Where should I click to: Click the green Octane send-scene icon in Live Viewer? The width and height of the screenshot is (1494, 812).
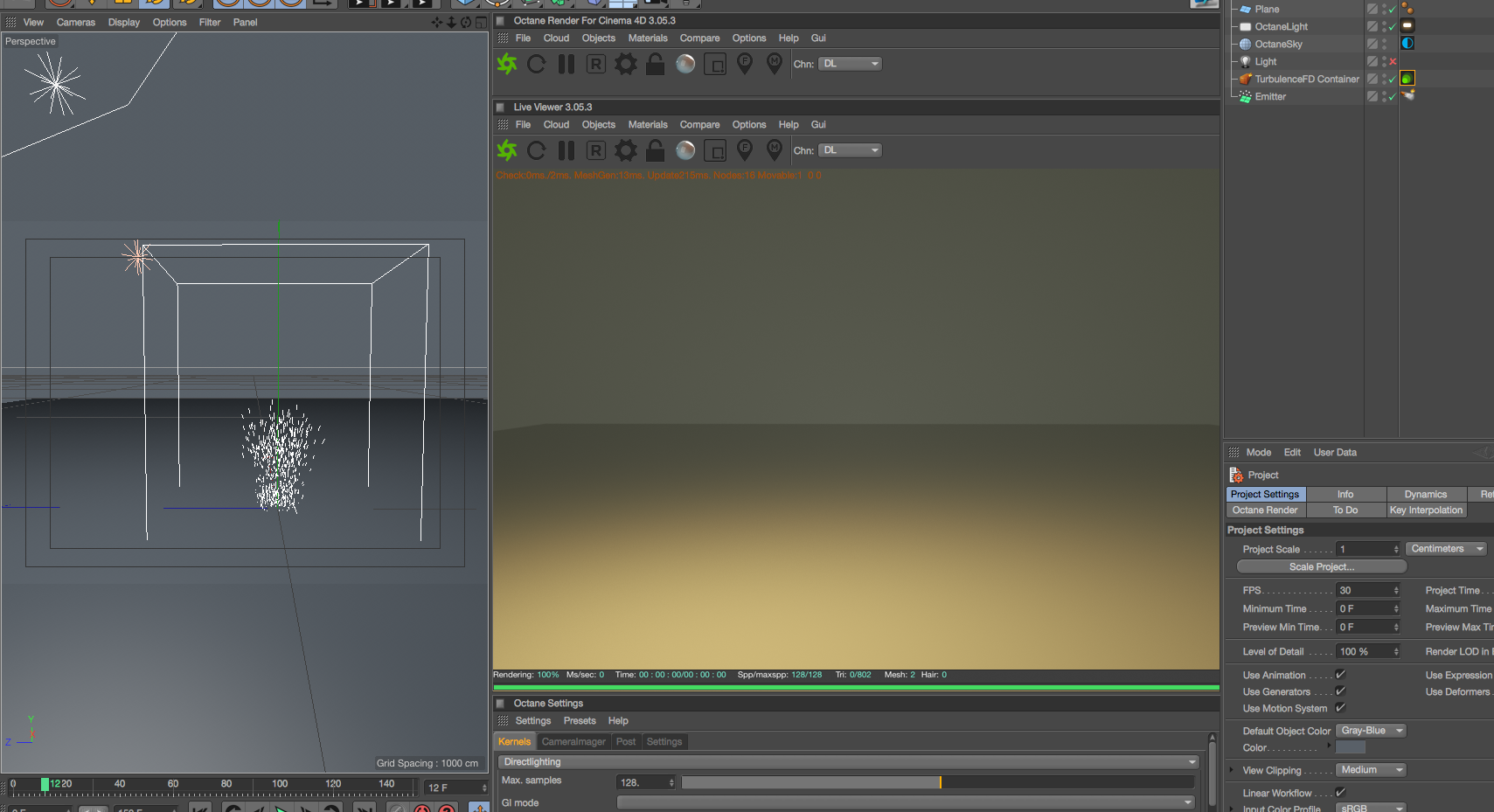(507, 150)
